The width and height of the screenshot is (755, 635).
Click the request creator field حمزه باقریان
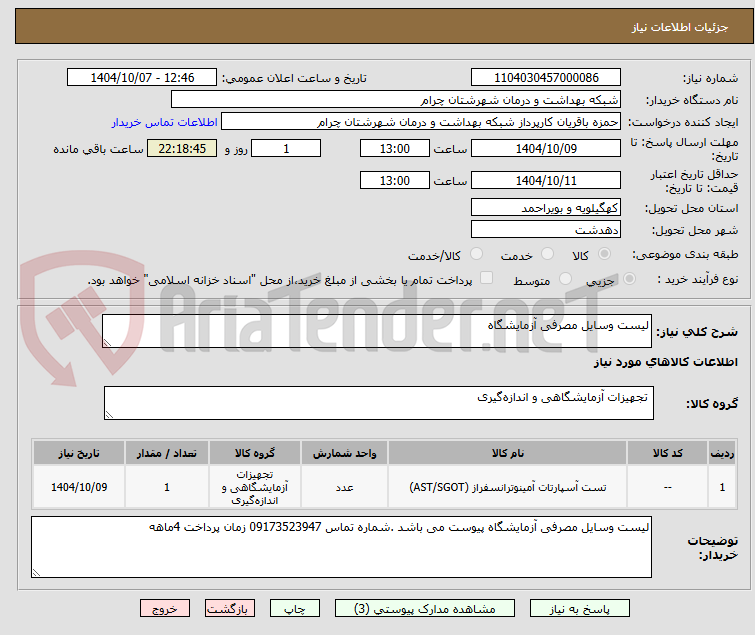[421, 122]
